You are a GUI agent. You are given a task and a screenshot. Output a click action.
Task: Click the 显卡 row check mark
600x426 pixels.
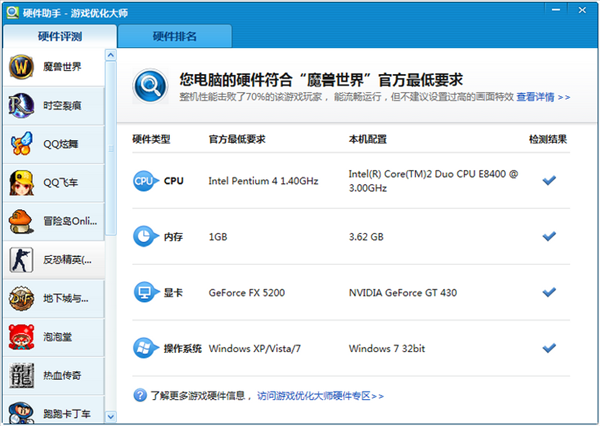[549, 292]
